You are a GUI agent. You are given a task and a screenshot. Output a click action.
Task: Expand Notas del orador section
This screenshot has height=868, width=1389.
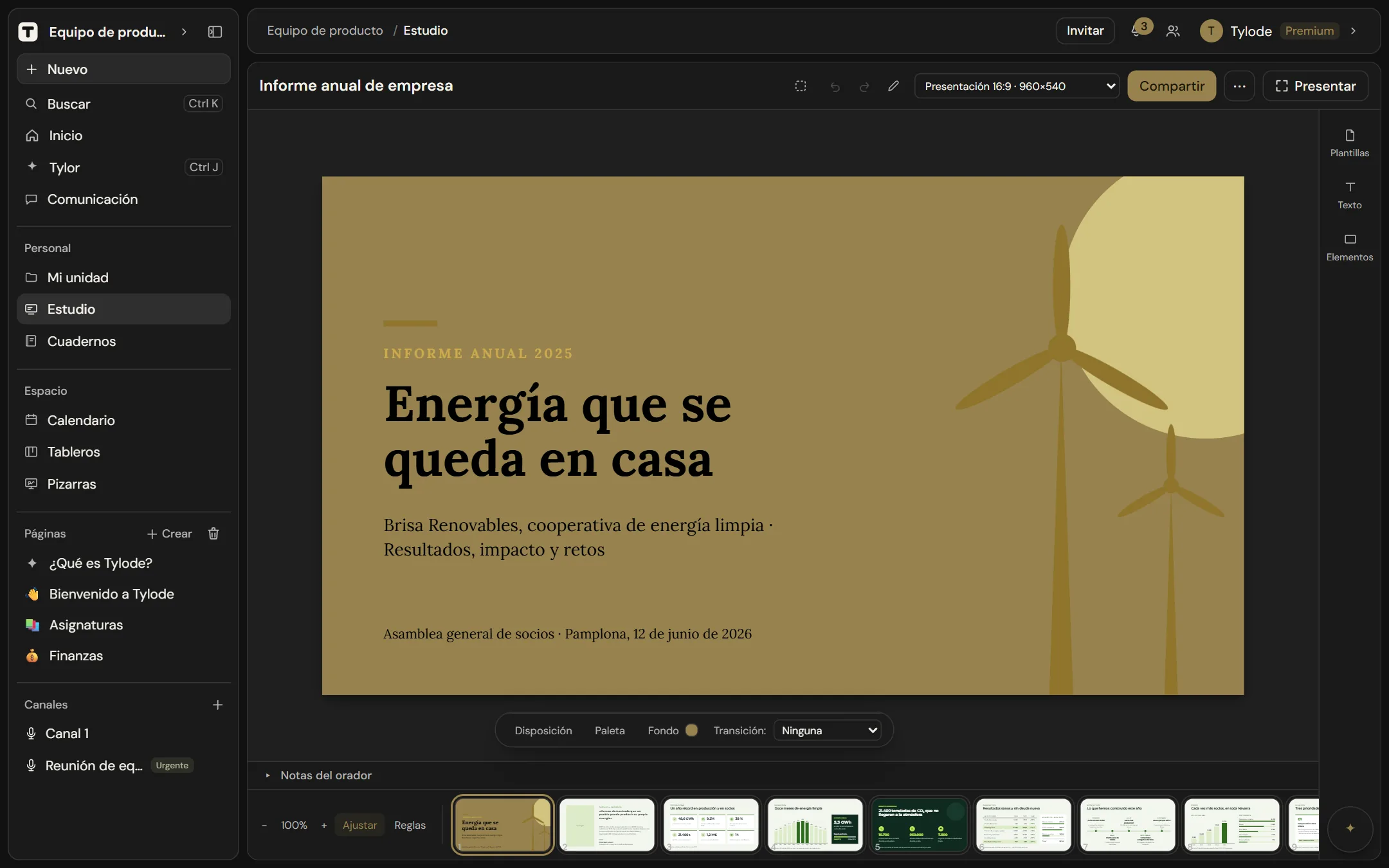320,775
